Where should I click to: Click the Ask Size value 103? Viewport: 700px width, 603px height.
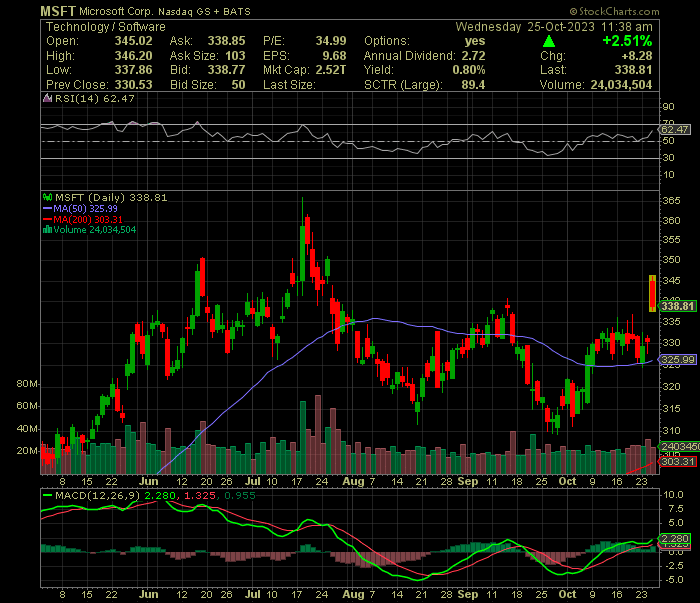coord(235,56)
